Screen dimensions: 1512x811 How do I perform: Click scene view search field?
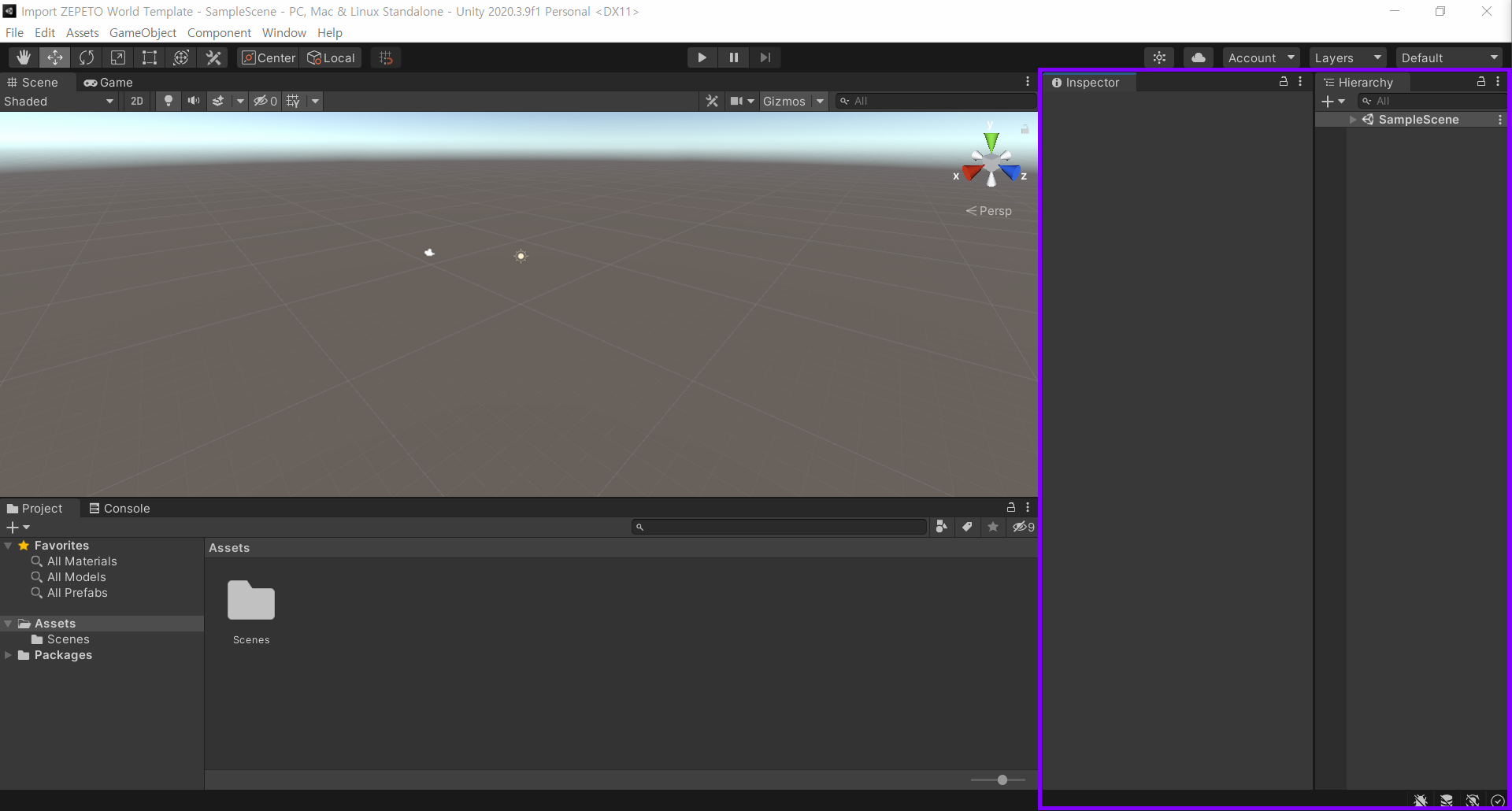click(936, 101)
